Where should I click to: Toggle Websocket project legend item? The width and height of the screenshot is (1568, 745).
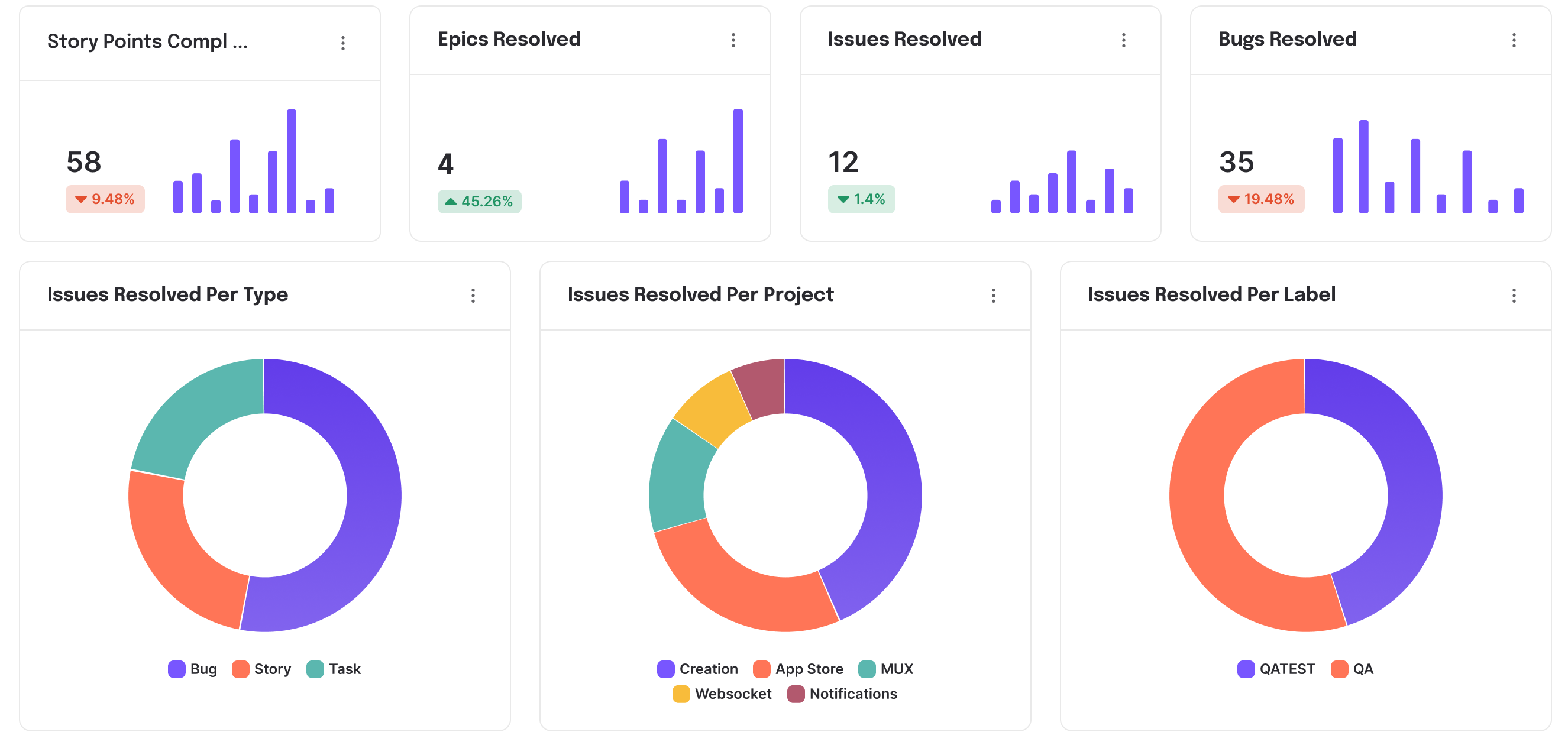coord(722,694)
